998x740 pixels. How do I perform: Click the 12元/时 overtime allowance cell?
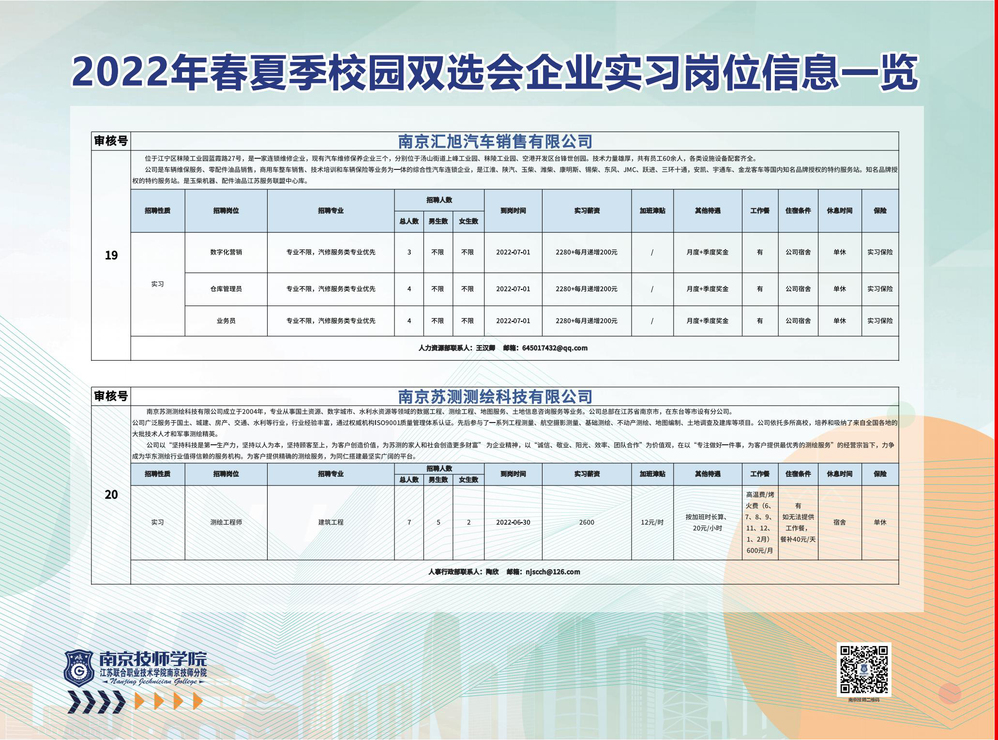point(652,522)
